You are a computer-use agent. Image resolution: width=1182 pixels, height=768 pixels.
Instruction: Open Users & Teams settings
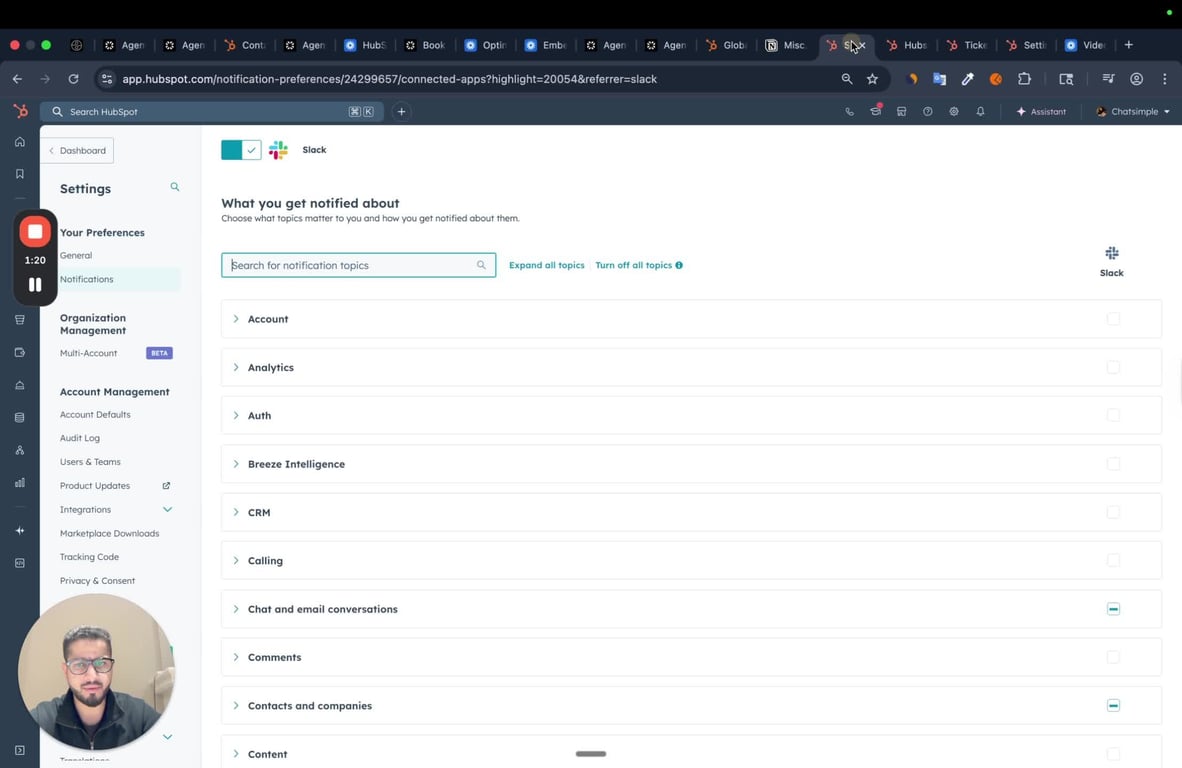point(90,463)
